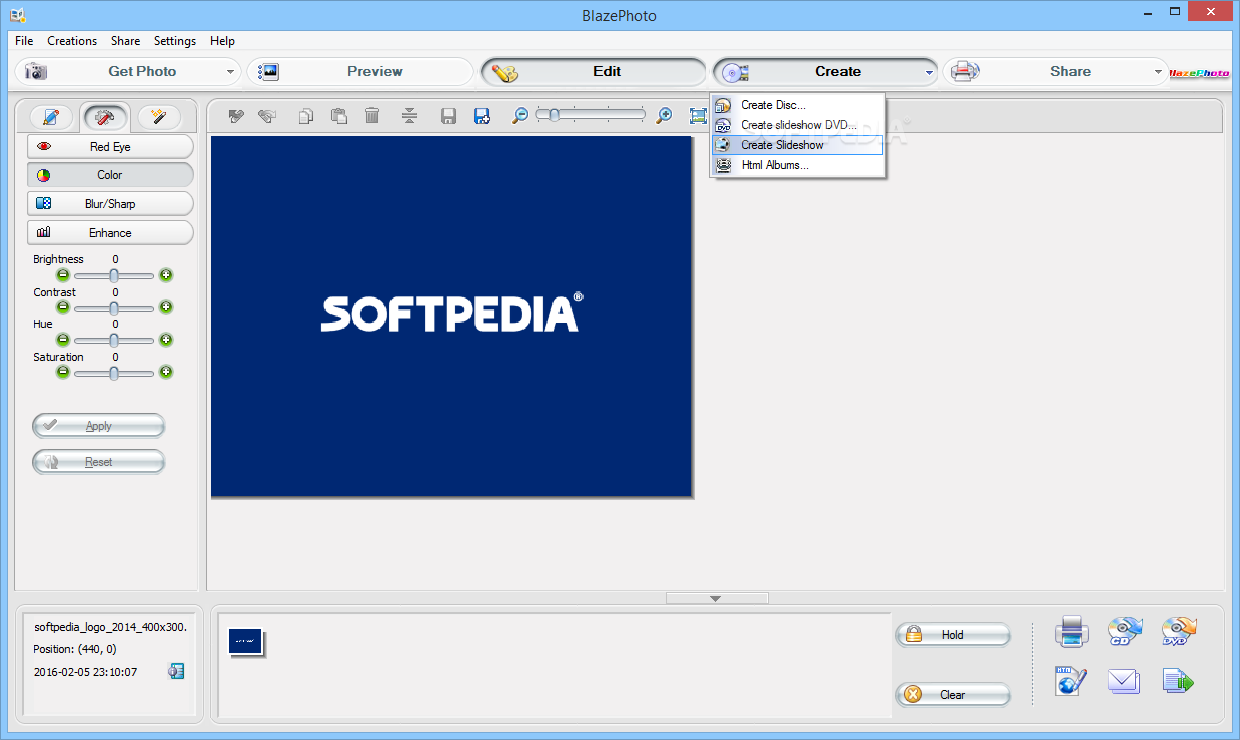Select the Color adjustment tool

tap(110, 175)
